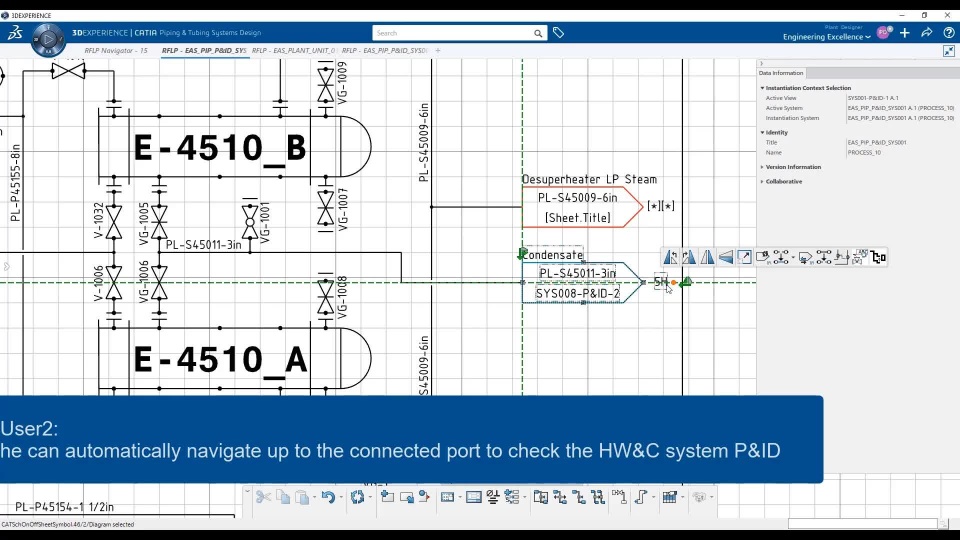Click the Rotate Right context toolbar icon
This screenshot has height=540, width=960.
[x=689, y=257]
